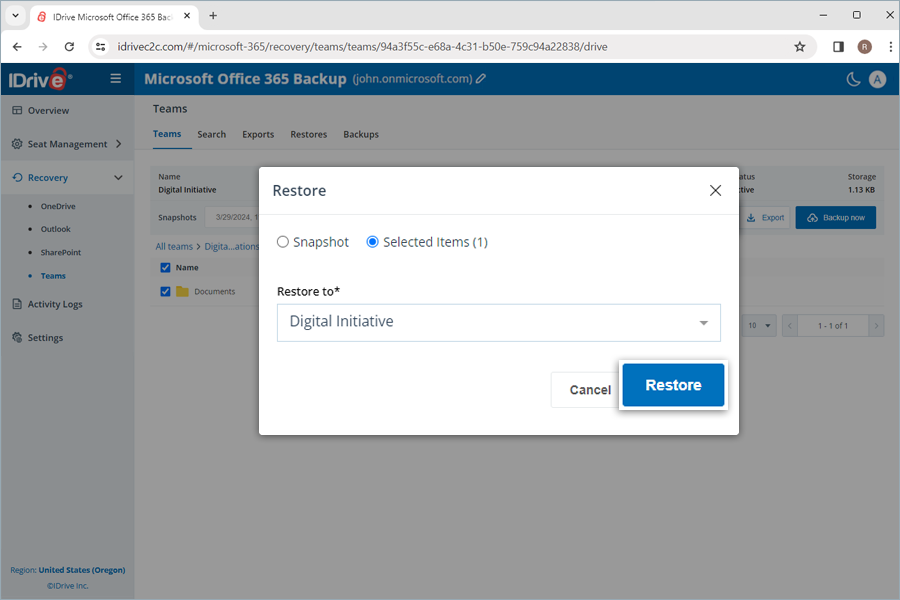Close the Restore dialog with X
Screen dimensions: 900x600
coord(715,191)
